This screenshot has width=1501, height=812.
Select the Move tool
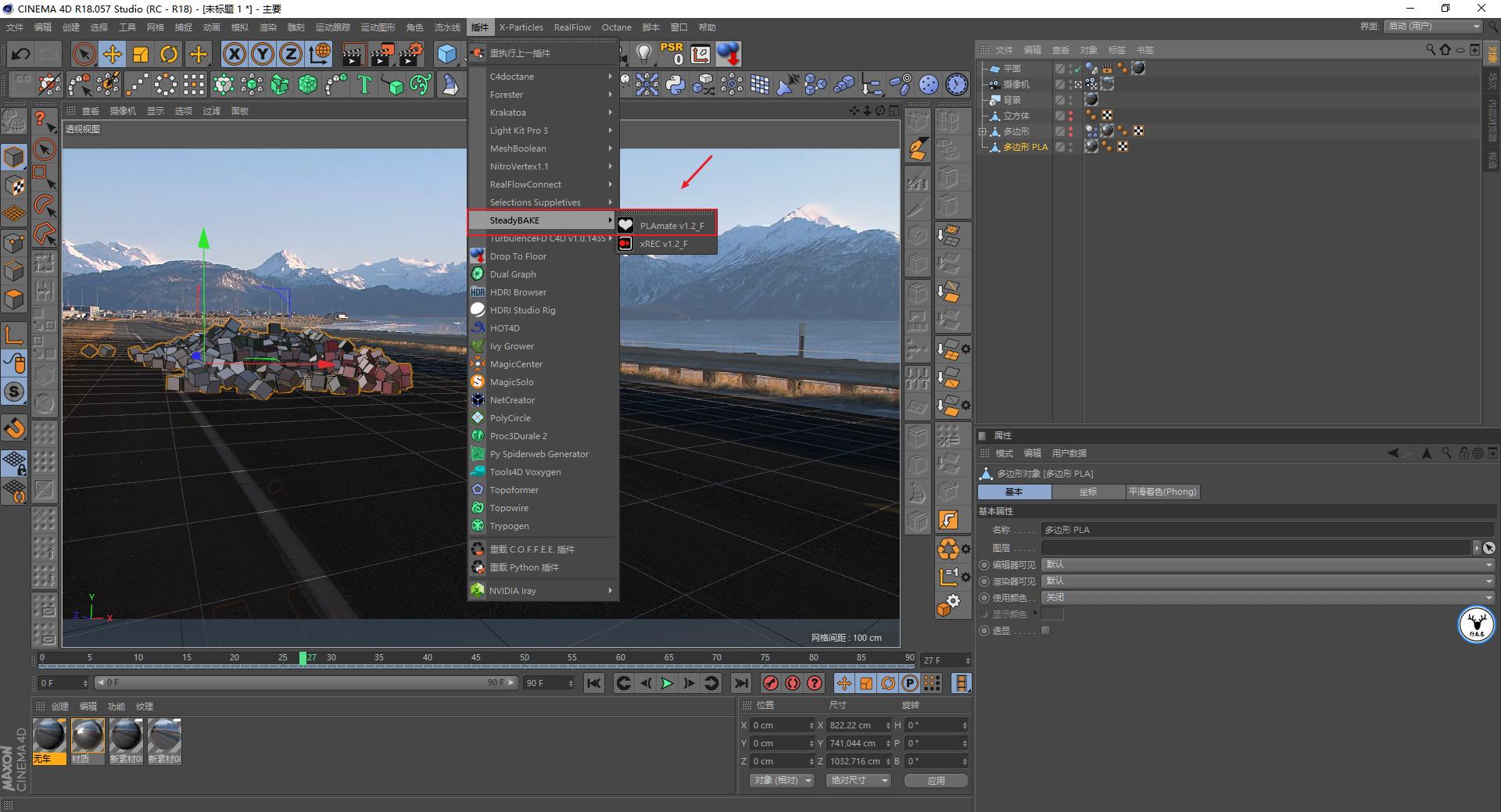click(113, 54)
